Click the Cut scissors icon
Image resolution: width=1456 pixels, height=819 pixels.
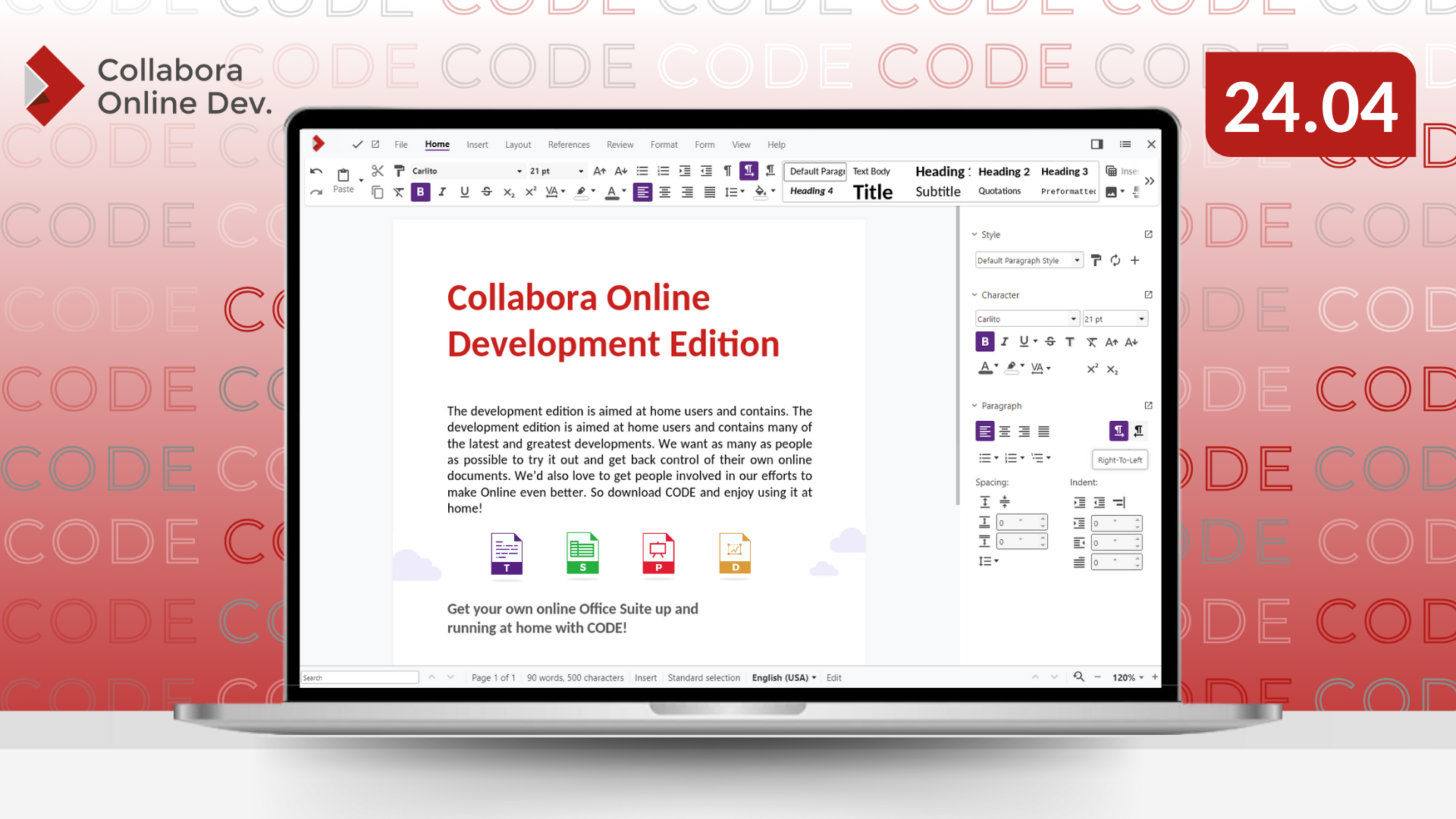point(378,171)
